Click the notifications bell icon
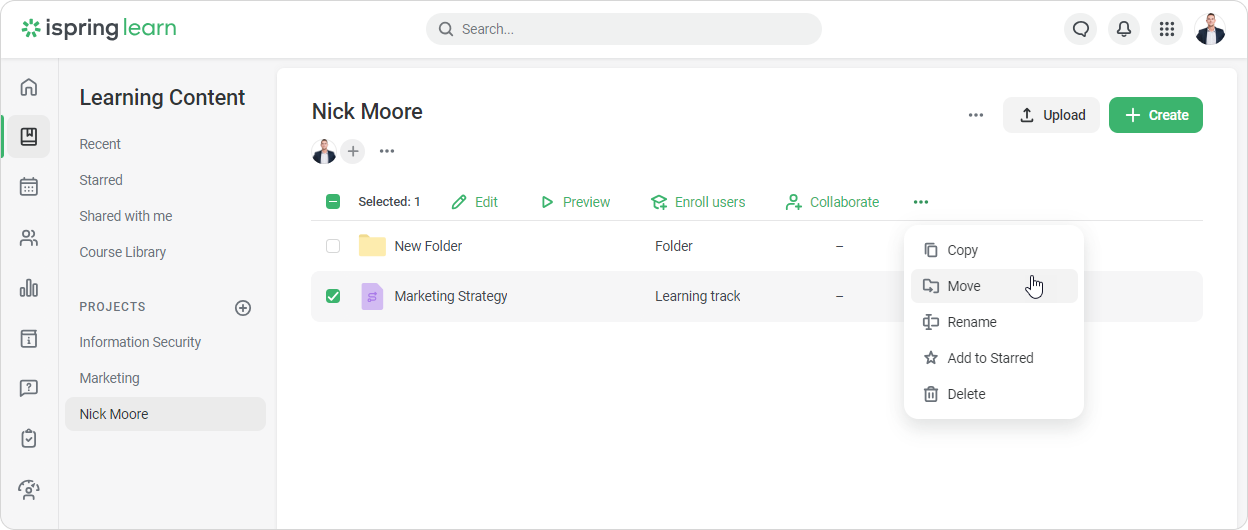This screenshot has width=1248, height=530. (x=1124, y=29)
